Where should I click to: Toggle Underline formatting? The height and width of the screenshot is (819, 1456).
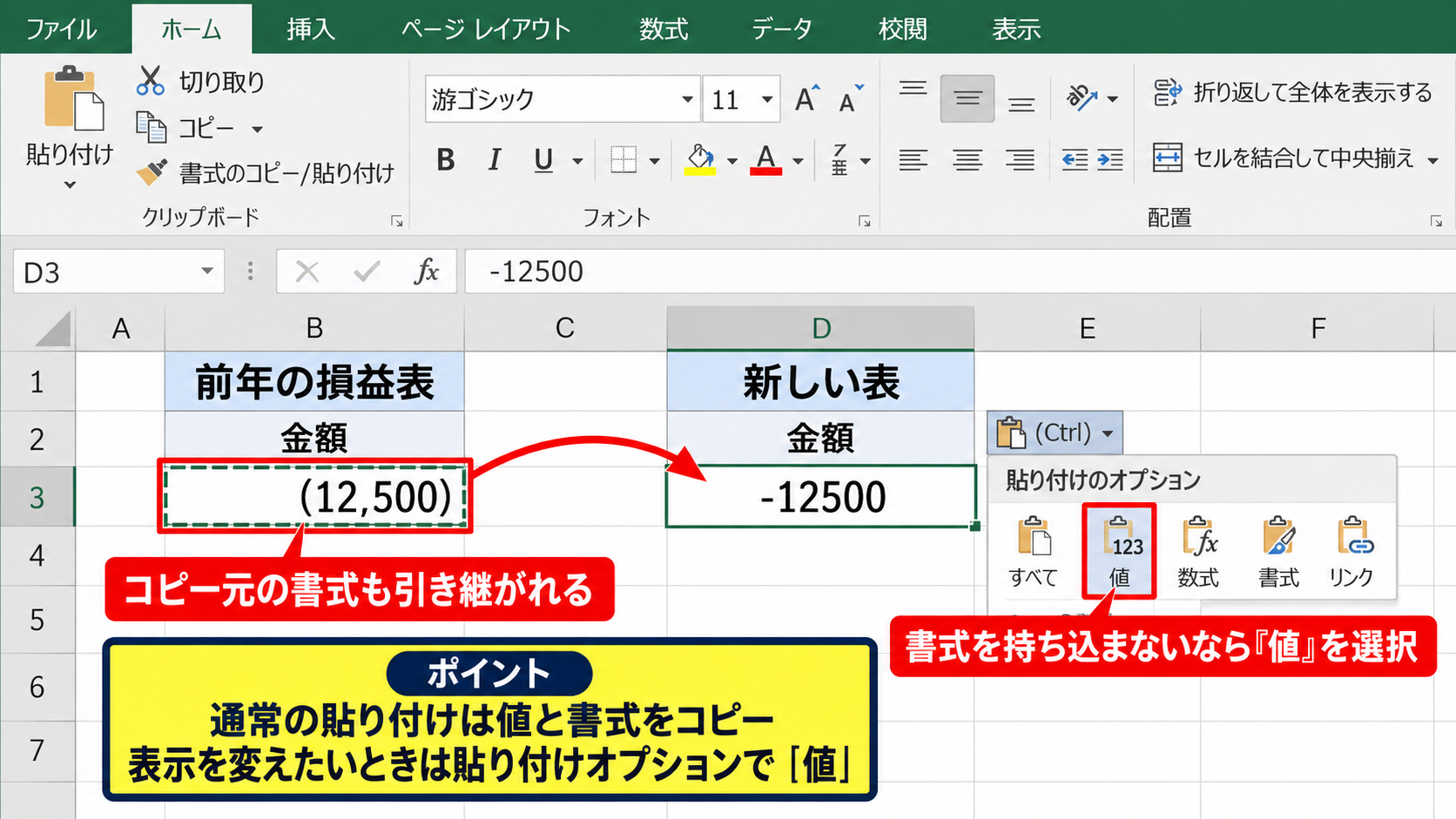(543, 160)
